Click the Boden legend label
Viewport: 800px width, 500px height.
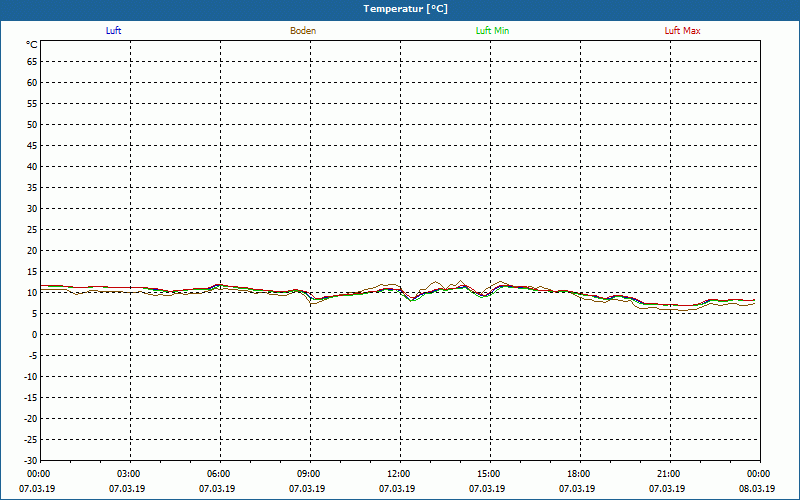tap(303, 31)
